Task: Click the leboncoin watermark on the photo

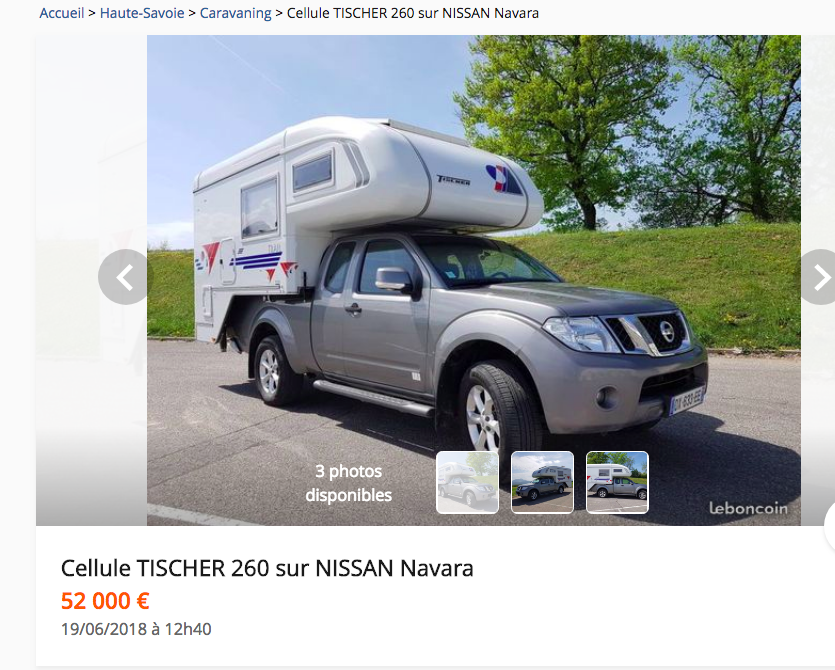Action: 748,508
